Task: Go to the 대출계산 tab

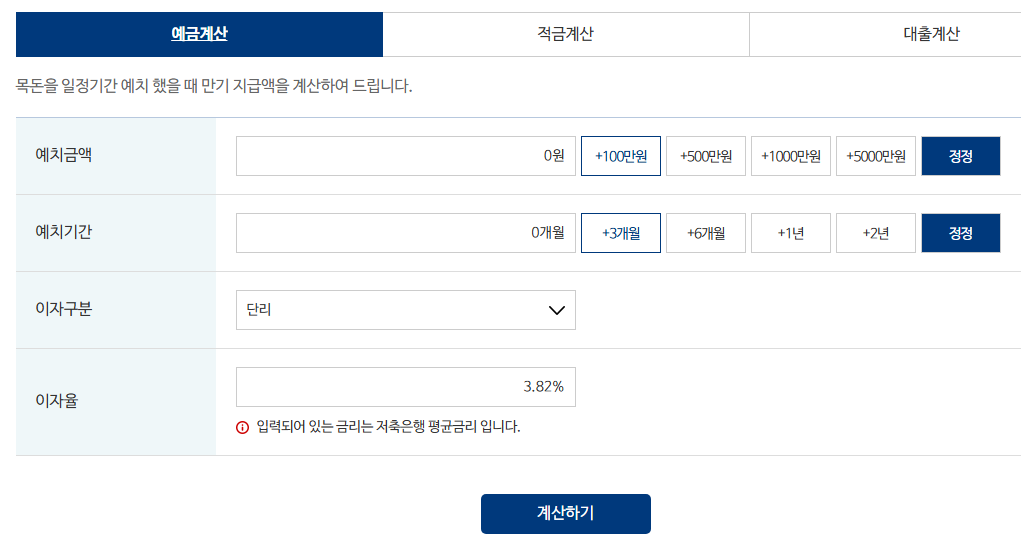Action: [931, 34]
